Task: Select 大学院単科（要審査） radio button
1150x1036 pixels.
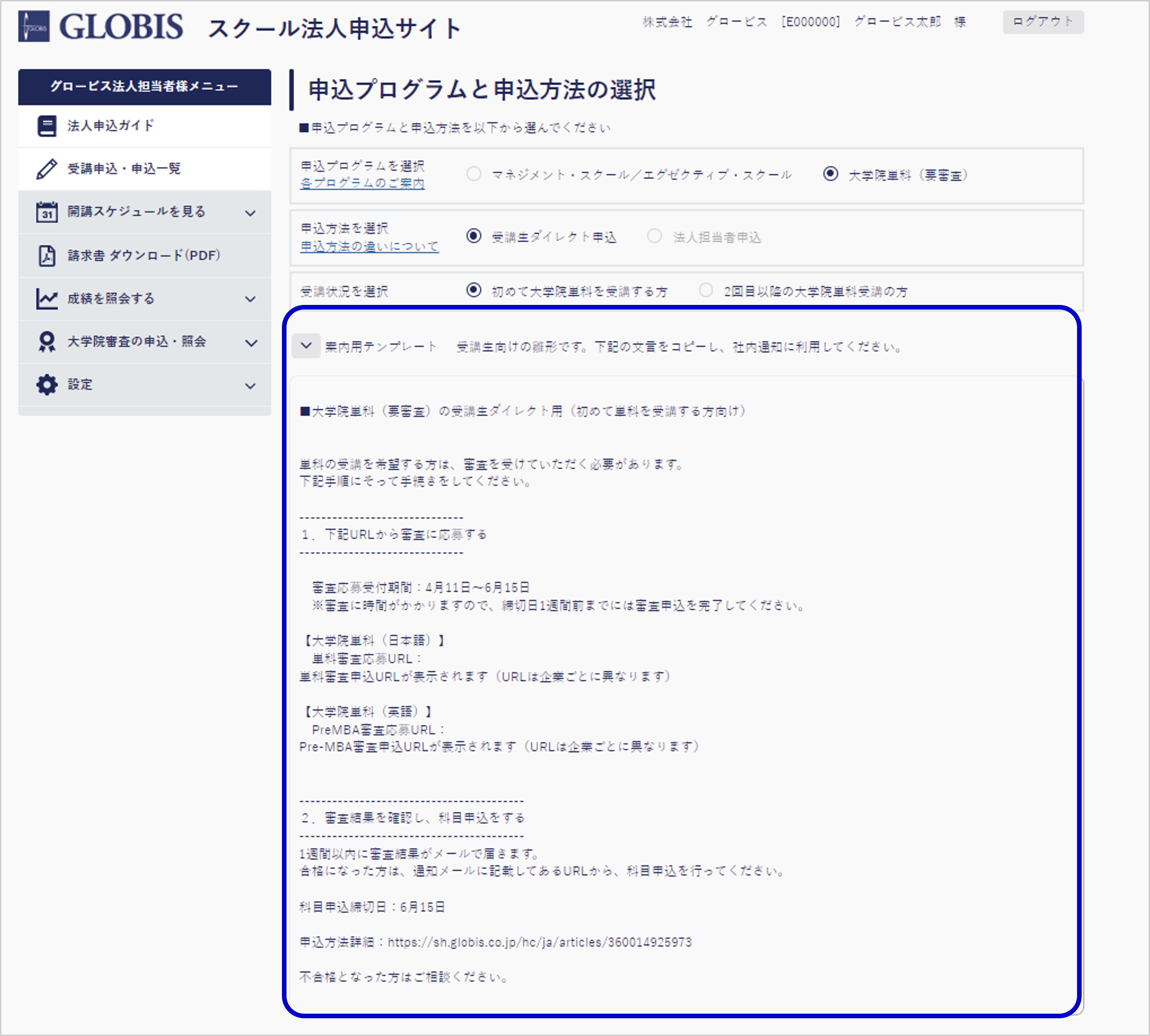Action: point(831,174)
